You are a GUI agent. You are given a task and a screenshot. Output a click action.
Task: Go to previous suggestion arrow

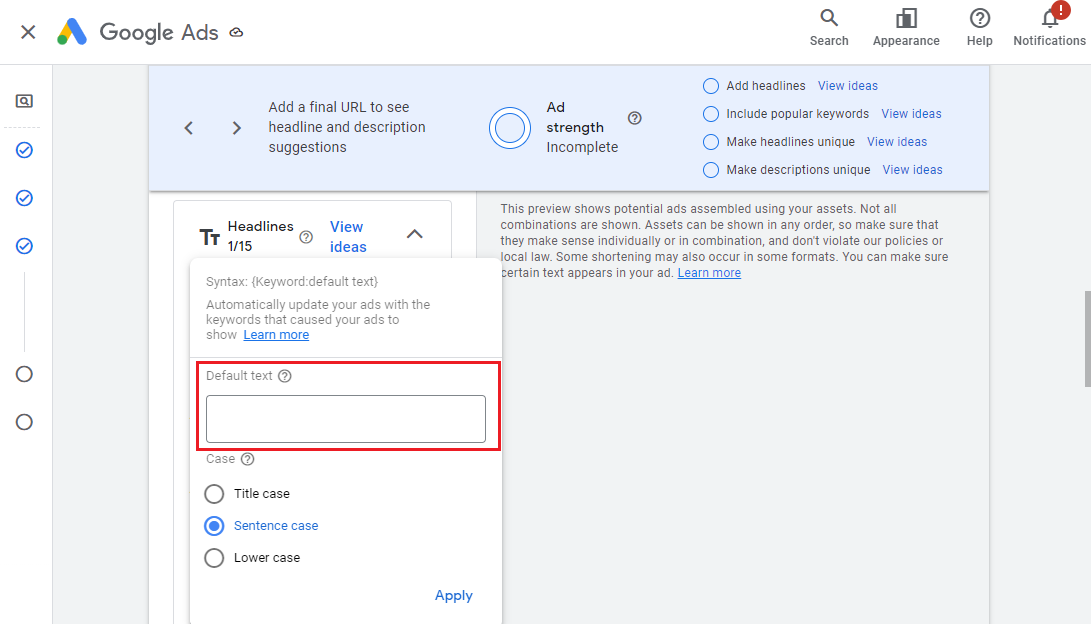(x=189, y=128)
